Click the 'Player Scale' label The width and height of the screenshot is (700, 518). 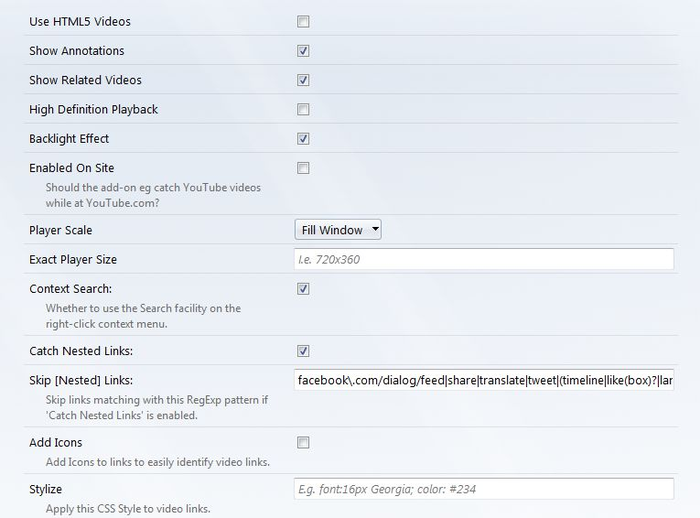point(61,230)
